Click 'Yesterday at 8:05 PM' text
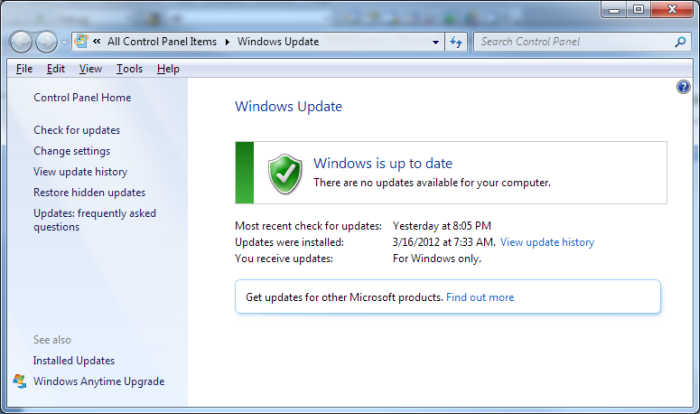Image resolution: width=700 pixels, height=414 pixels. coord(442,226)
